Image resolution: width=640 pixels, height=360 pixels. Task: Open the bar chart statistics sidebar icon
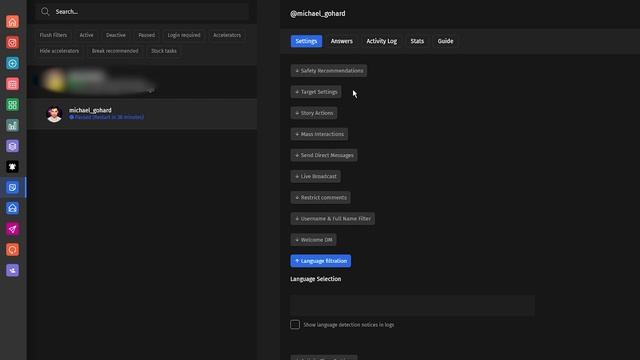click(12, 125)
